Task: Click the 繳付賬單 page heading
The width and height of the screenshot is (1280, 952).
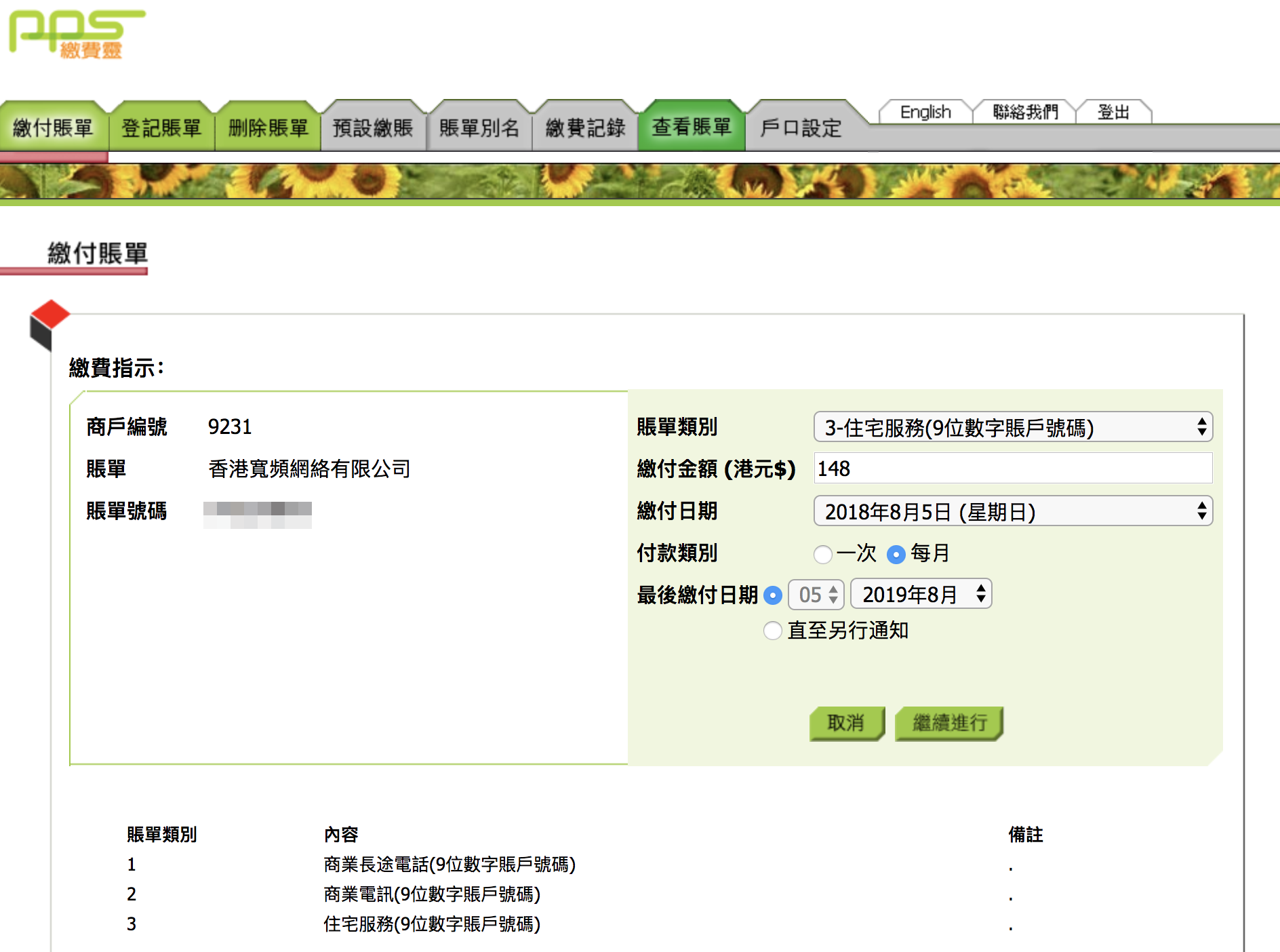Action: [98, 254]
